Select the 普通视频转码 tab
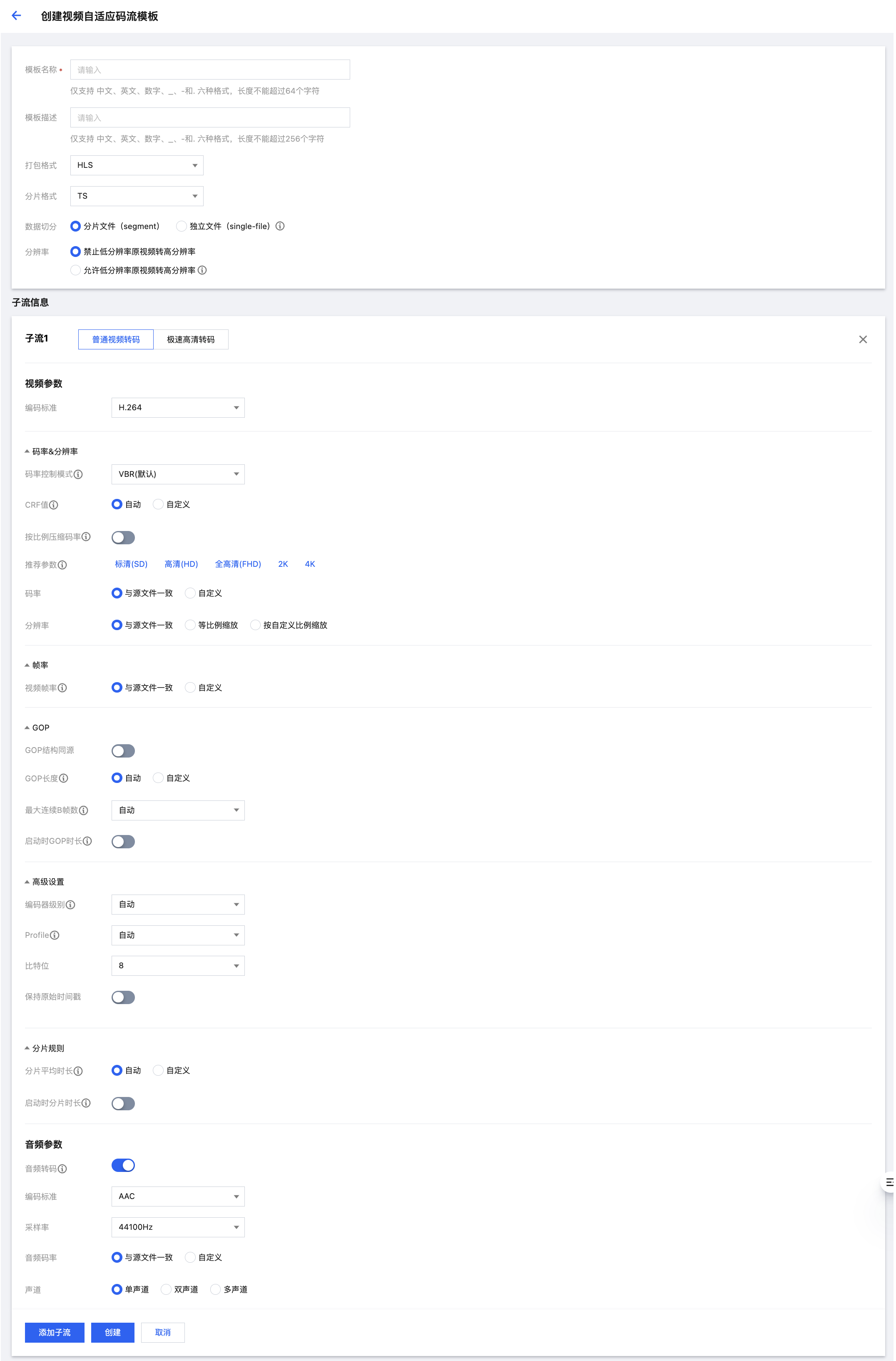Image resolution: width=896 pixels, height=1361 pixels. click(116, 340)
